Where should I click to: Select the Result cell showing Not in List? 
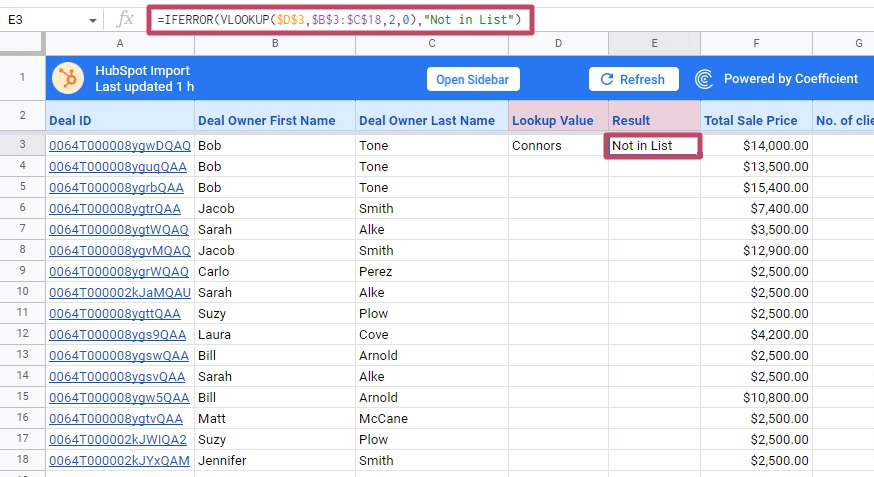(x=654, y=146)
